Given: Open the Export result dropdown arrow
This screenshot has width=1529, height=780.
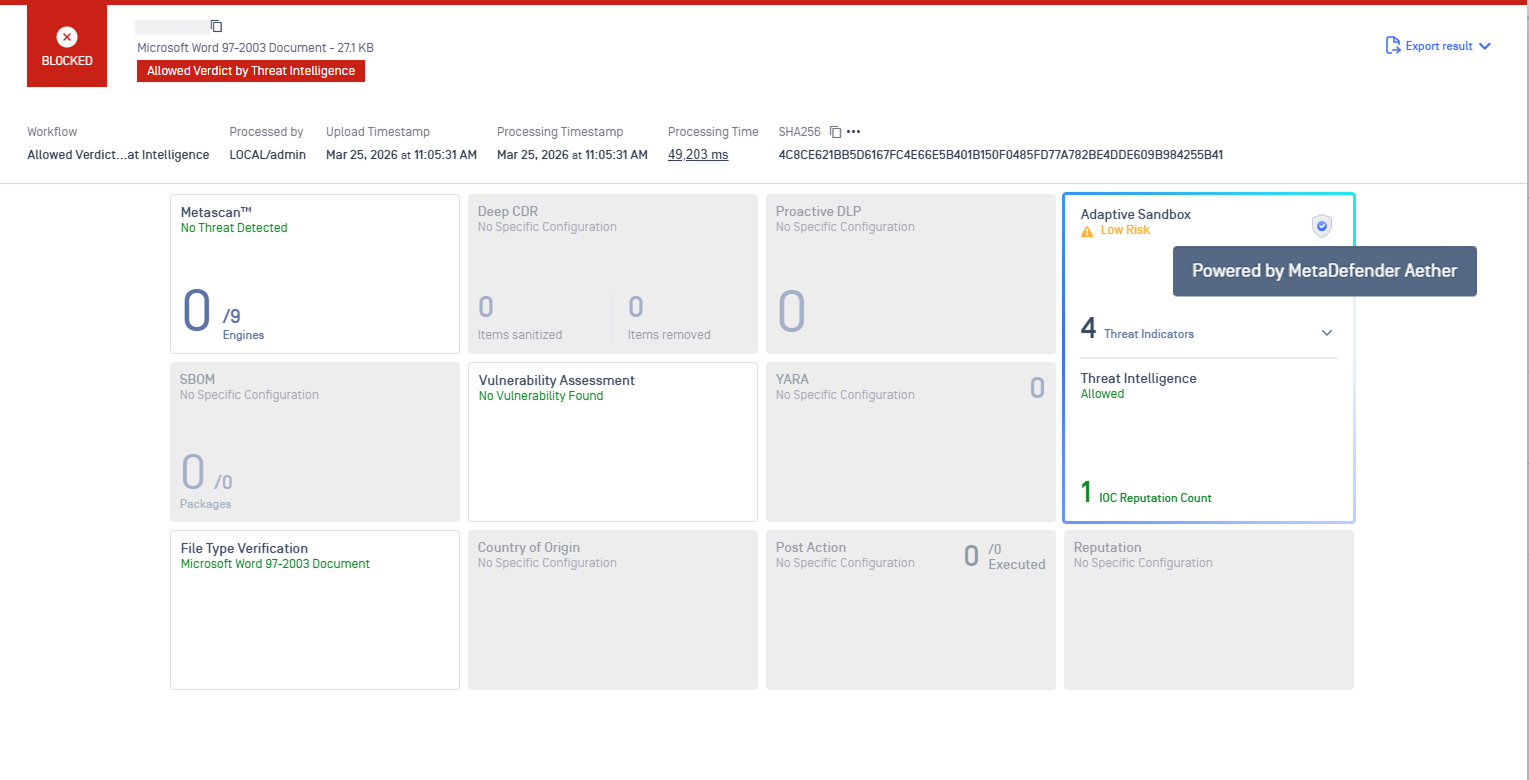Looking at the screenshot, I should click(x=1484, y=46).
